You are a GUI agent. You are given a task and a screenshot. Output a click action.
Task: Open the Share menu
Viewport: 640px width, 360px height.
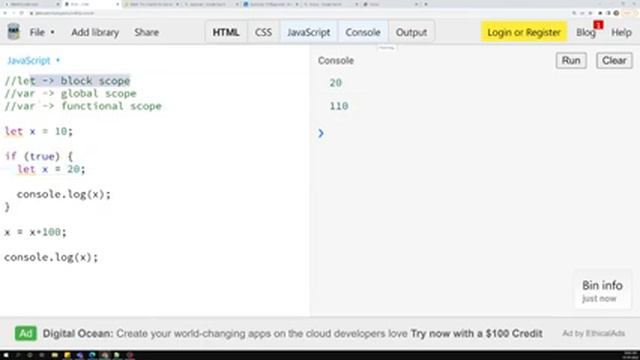pos(147,32)
